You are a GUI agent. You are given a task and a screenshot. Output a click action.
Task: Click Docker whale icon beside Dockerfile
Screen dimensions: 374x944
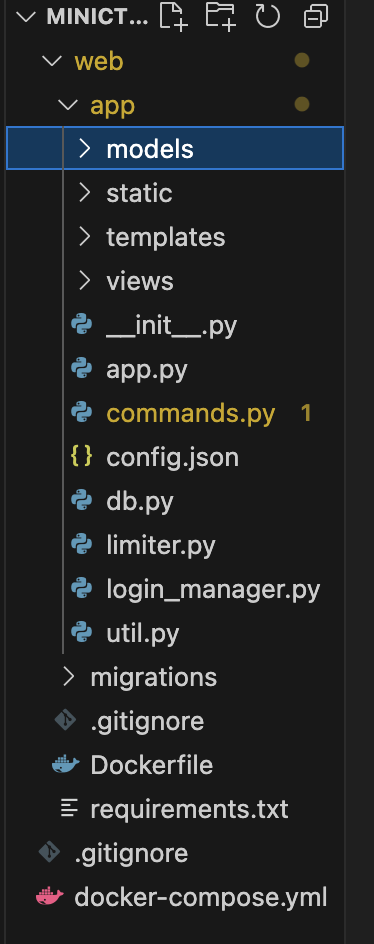[65, 765]
